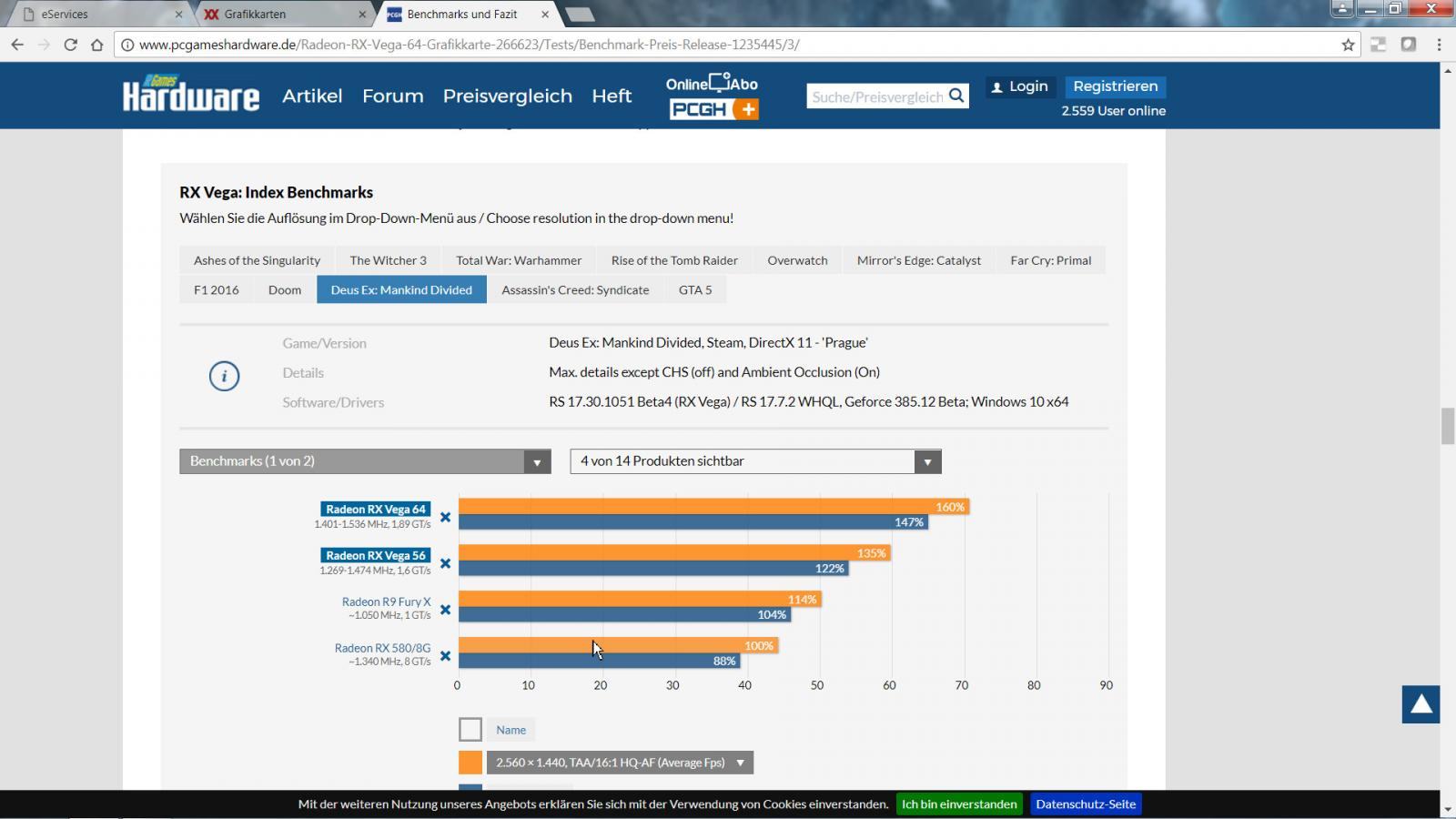Show Rise of the Tomb Raider benchmarks
The image size is (1456, 819).
point(674,260)
